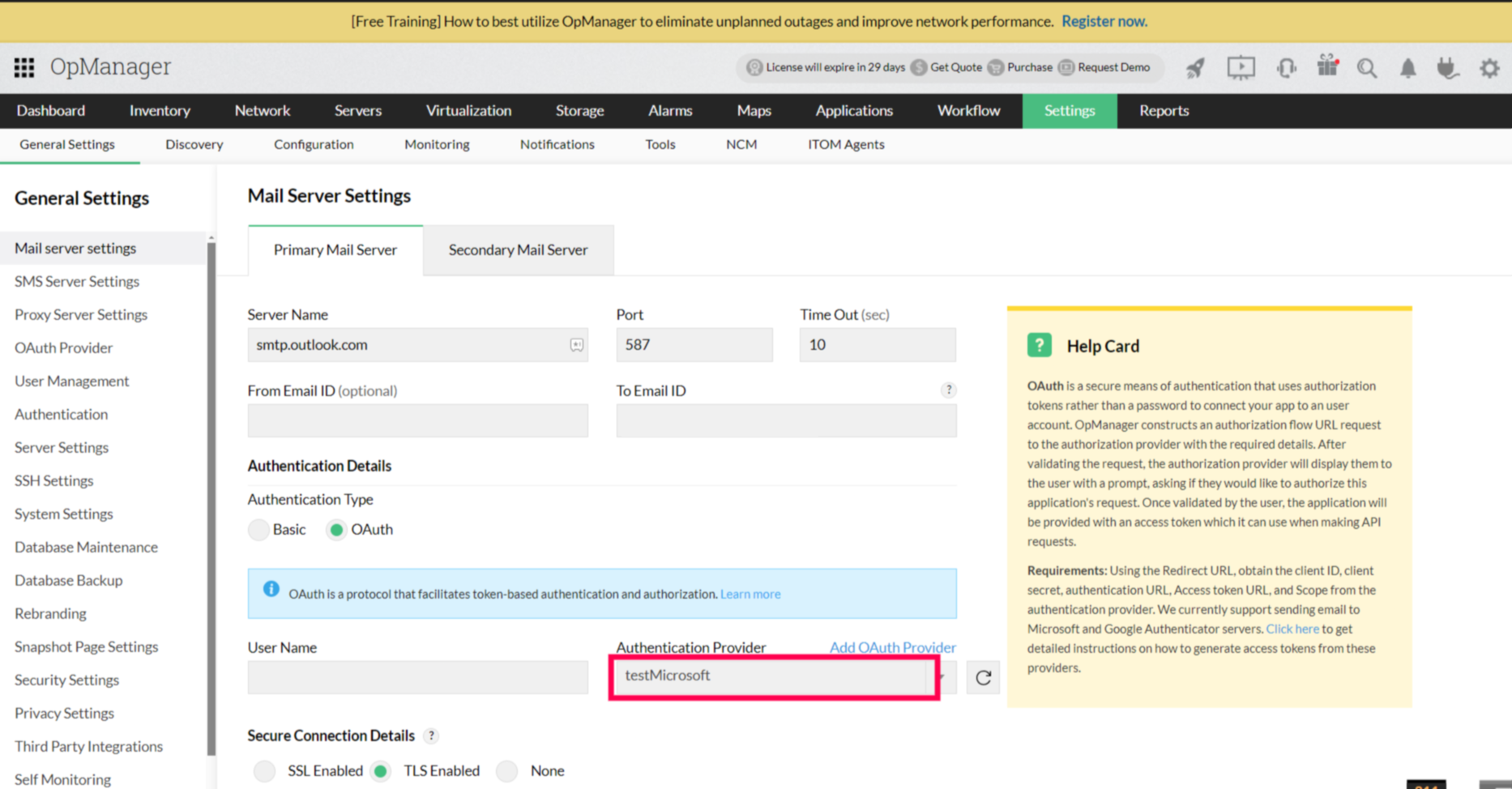Open the gear settings icon
The width and height of the screenshot is (1512, 789).
pos(1489,69)
